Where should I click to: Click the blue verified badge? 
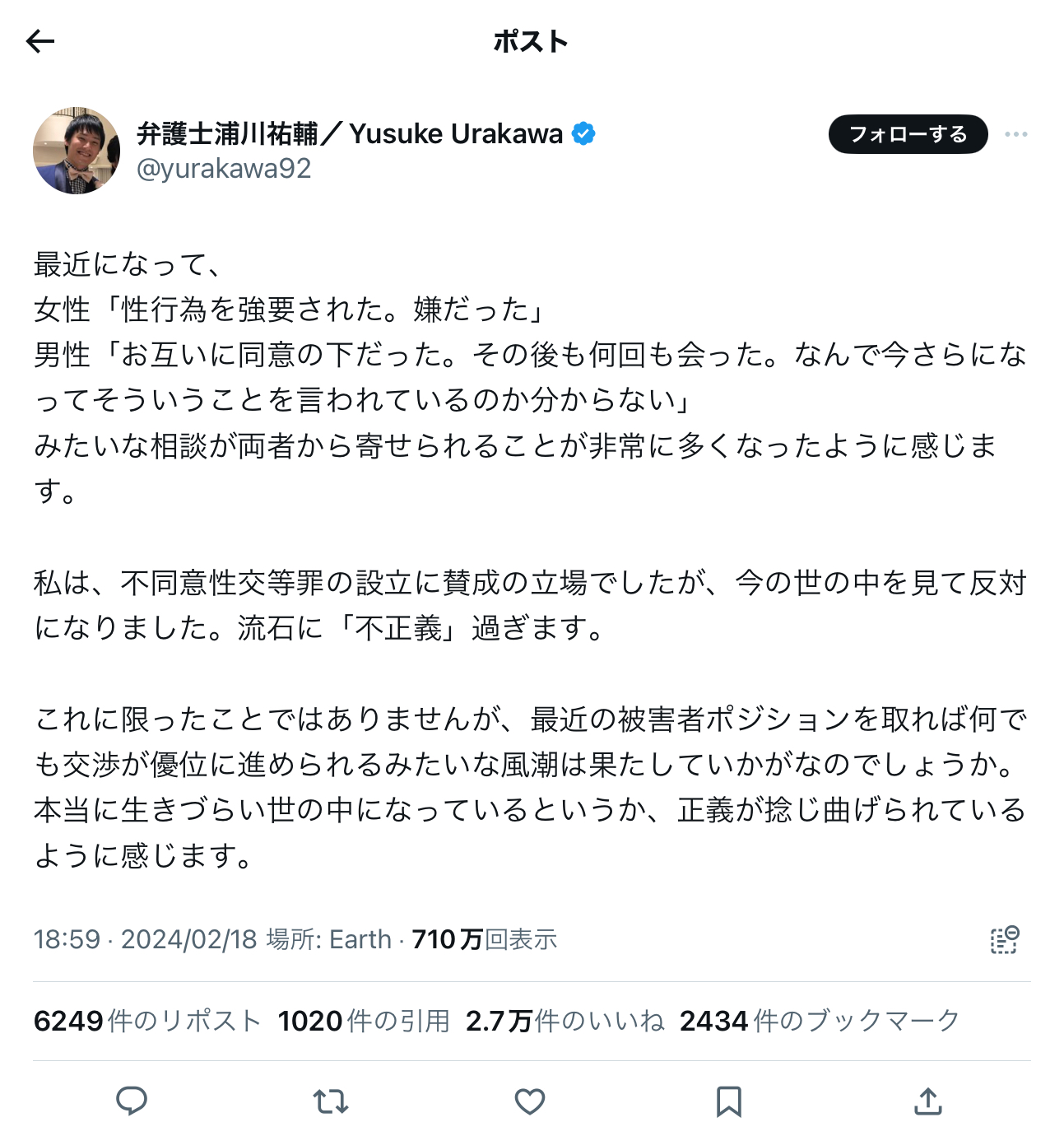tap(583, 133)
